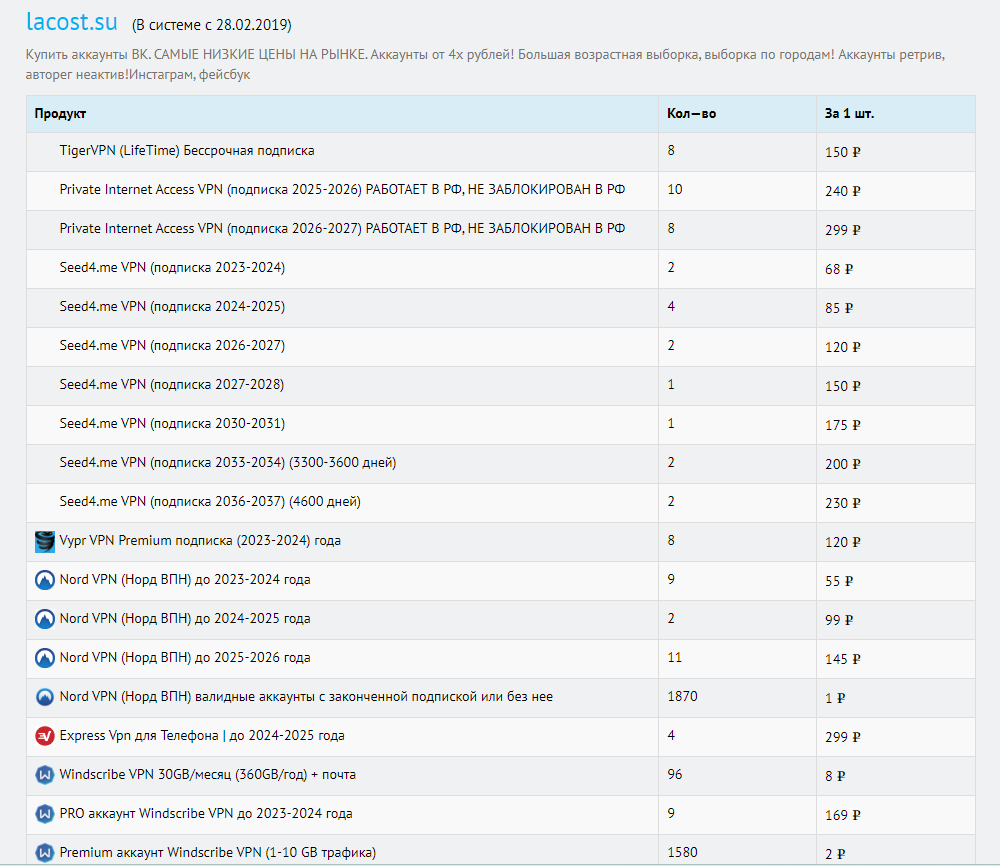The height and width of the screenshot is (866, 1000).
Task: Click the Vypr VPN product icon
Action: pyautogui.click(x=45, y=541)
